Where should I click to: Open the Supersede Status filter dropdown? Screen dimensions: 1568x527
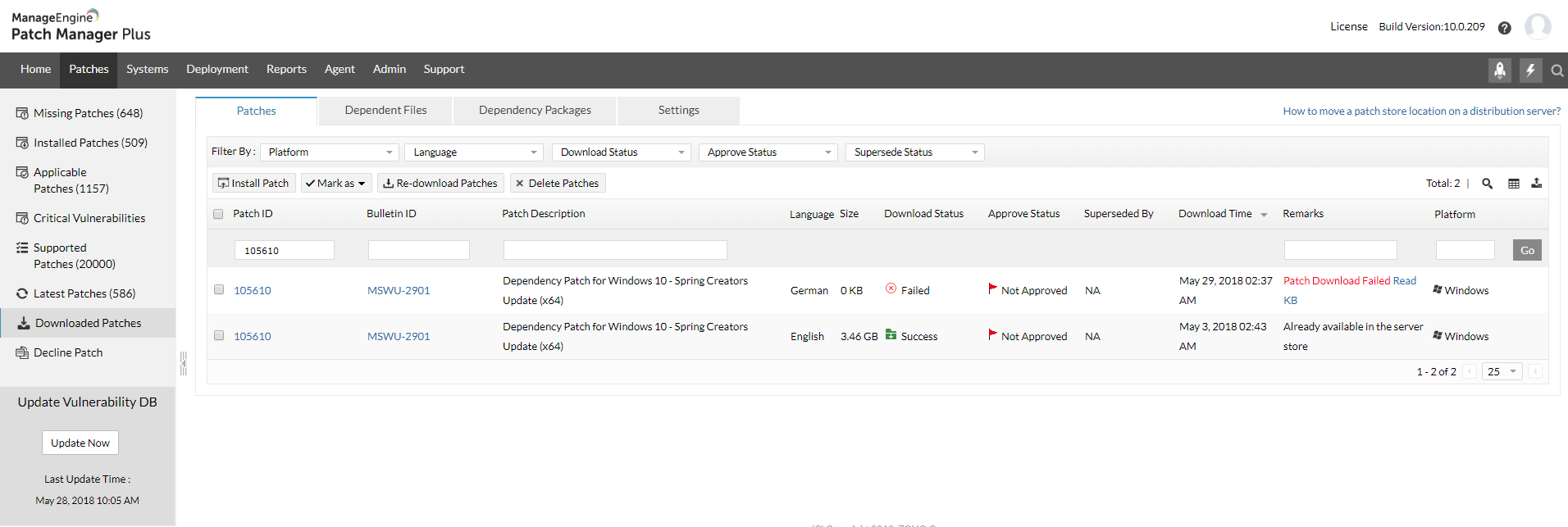click(x=915, y=152)
